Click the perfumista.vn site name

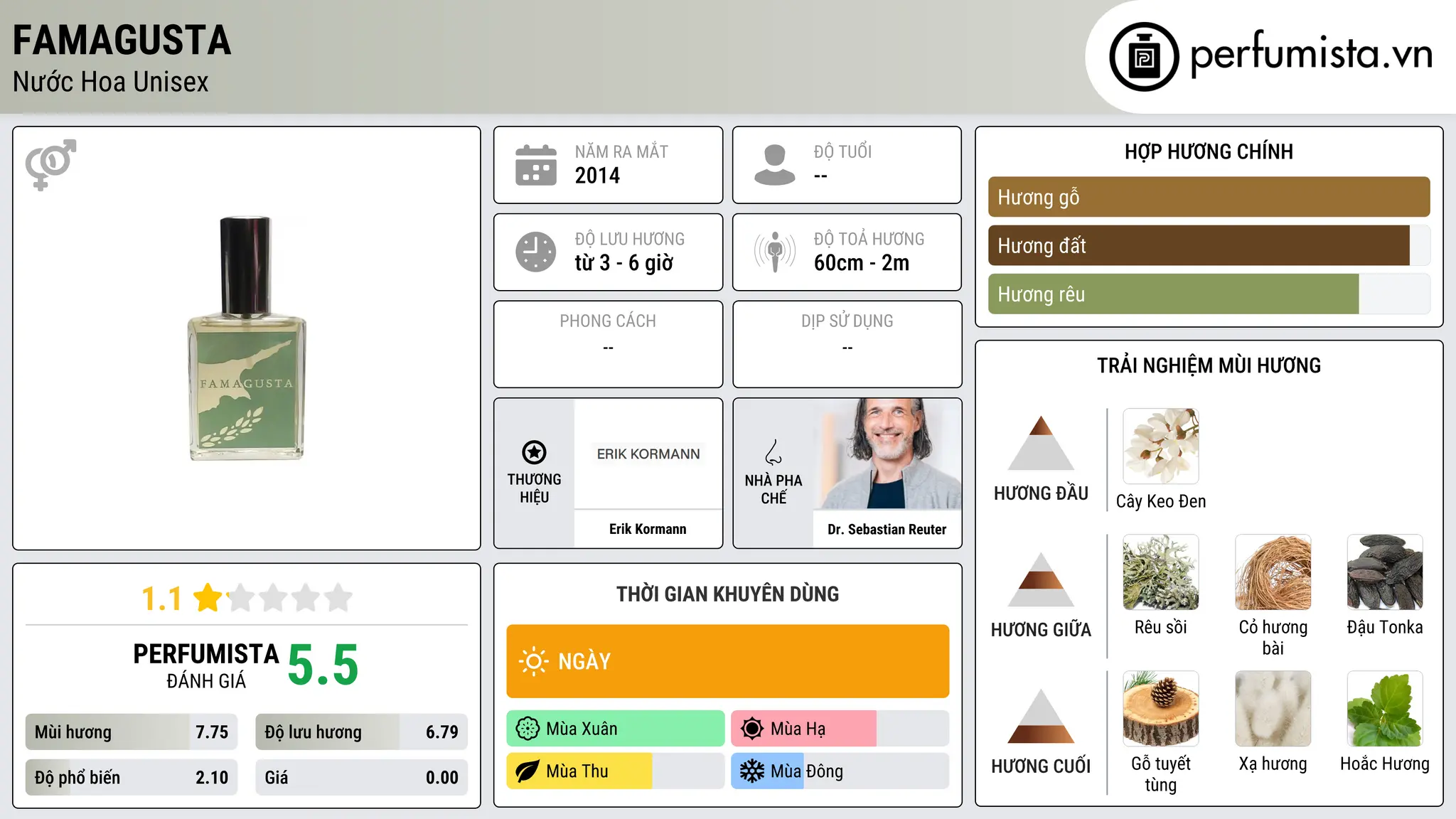click(1311, 54)
